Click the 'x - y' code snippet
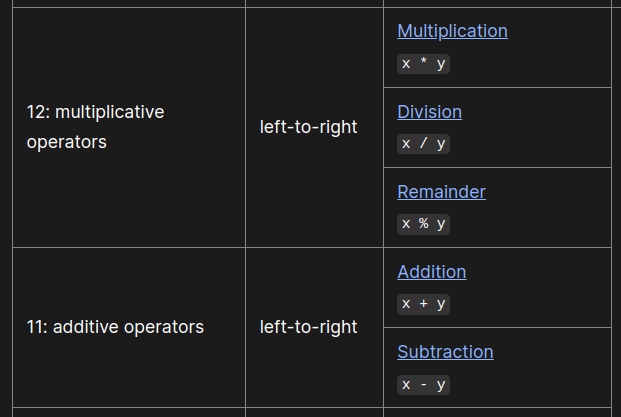Screen dimensions: 621x417 click(423, 384)
